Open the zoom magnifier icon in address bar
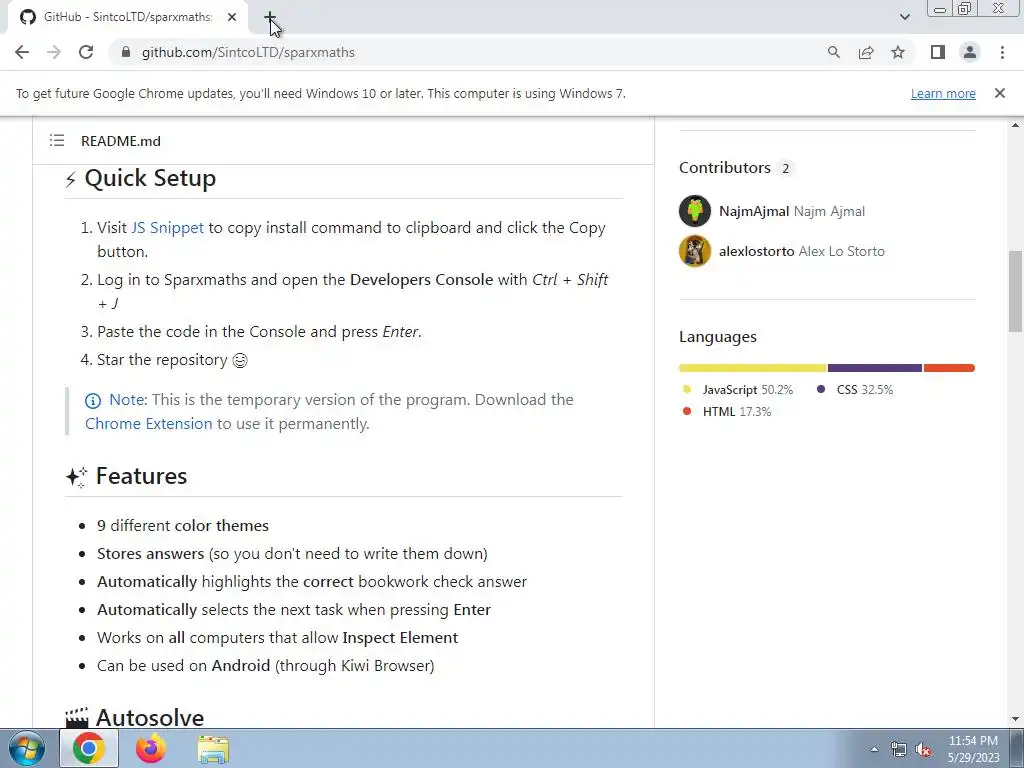 pos(833,52)
